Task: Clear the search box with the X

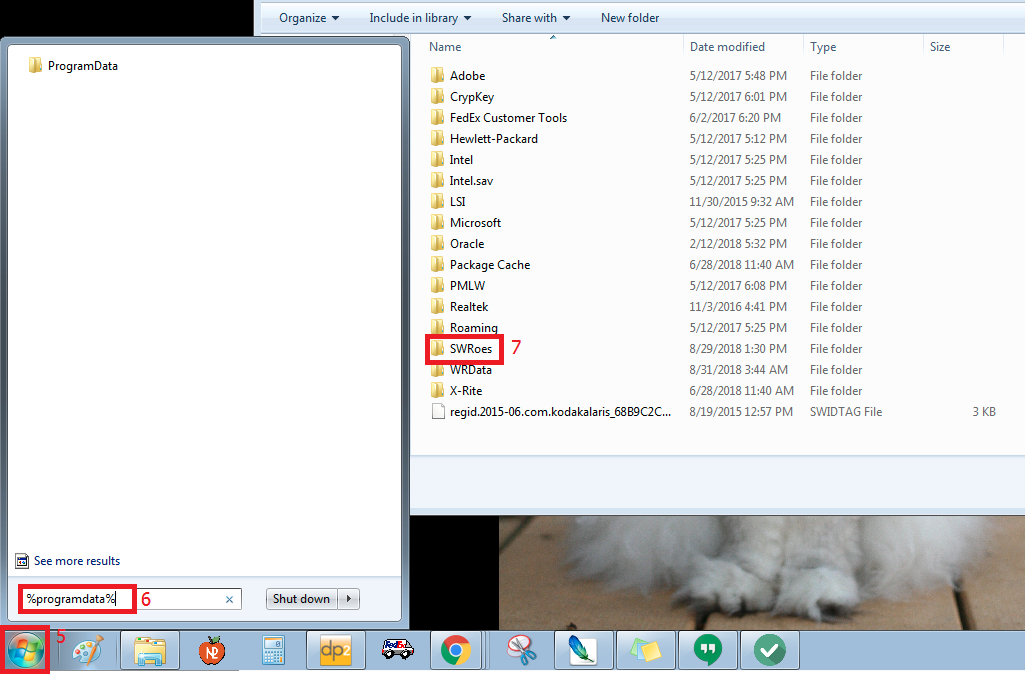Action: 229,599
